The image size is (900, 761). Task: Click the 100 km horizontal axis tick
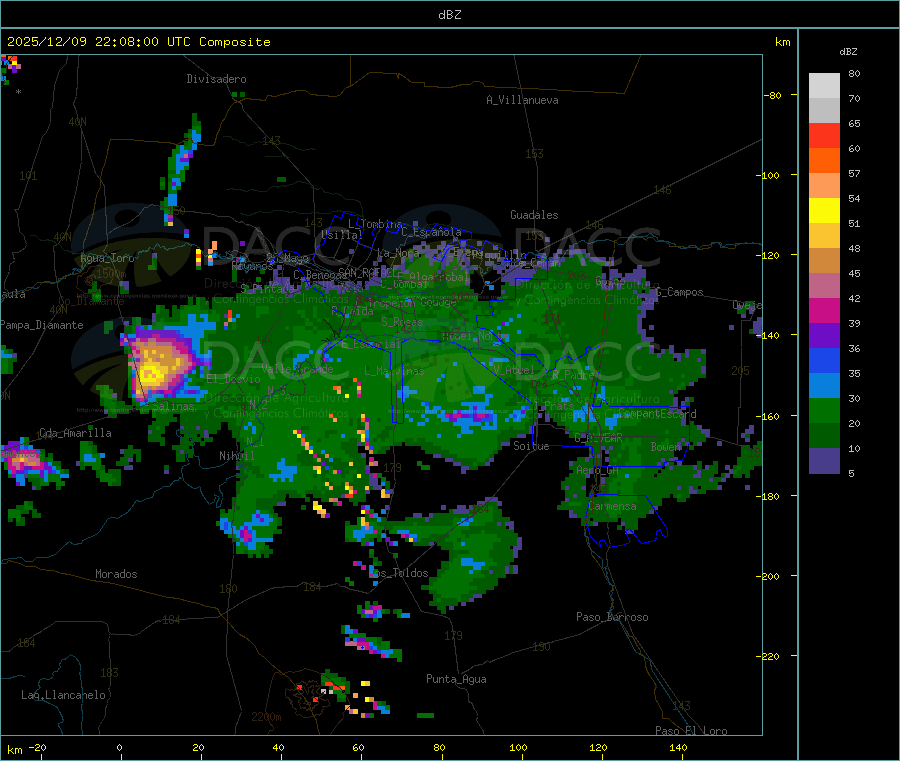click(518, 747)
